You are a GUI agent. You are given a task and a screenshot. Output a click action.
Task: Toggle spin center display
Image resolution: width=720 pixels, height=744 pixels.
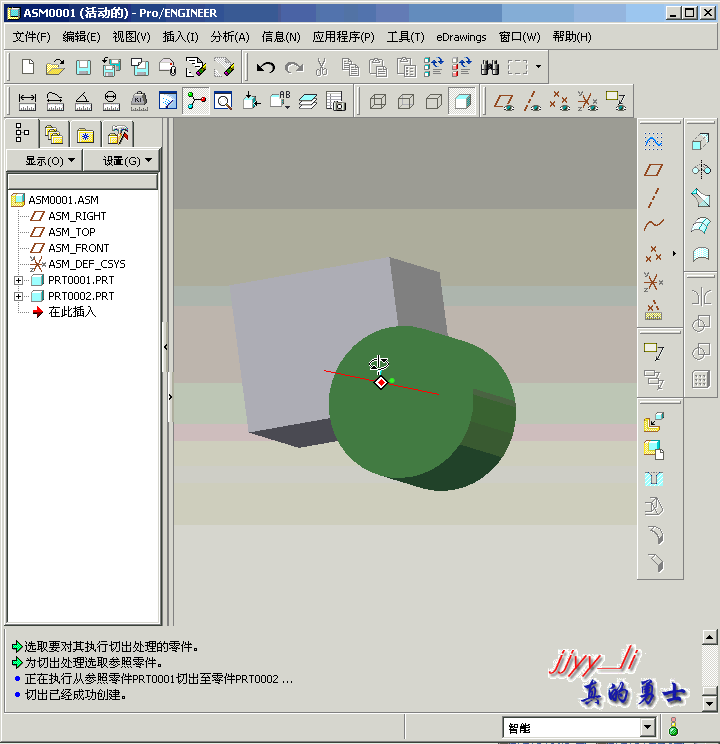tap(196, 101)
